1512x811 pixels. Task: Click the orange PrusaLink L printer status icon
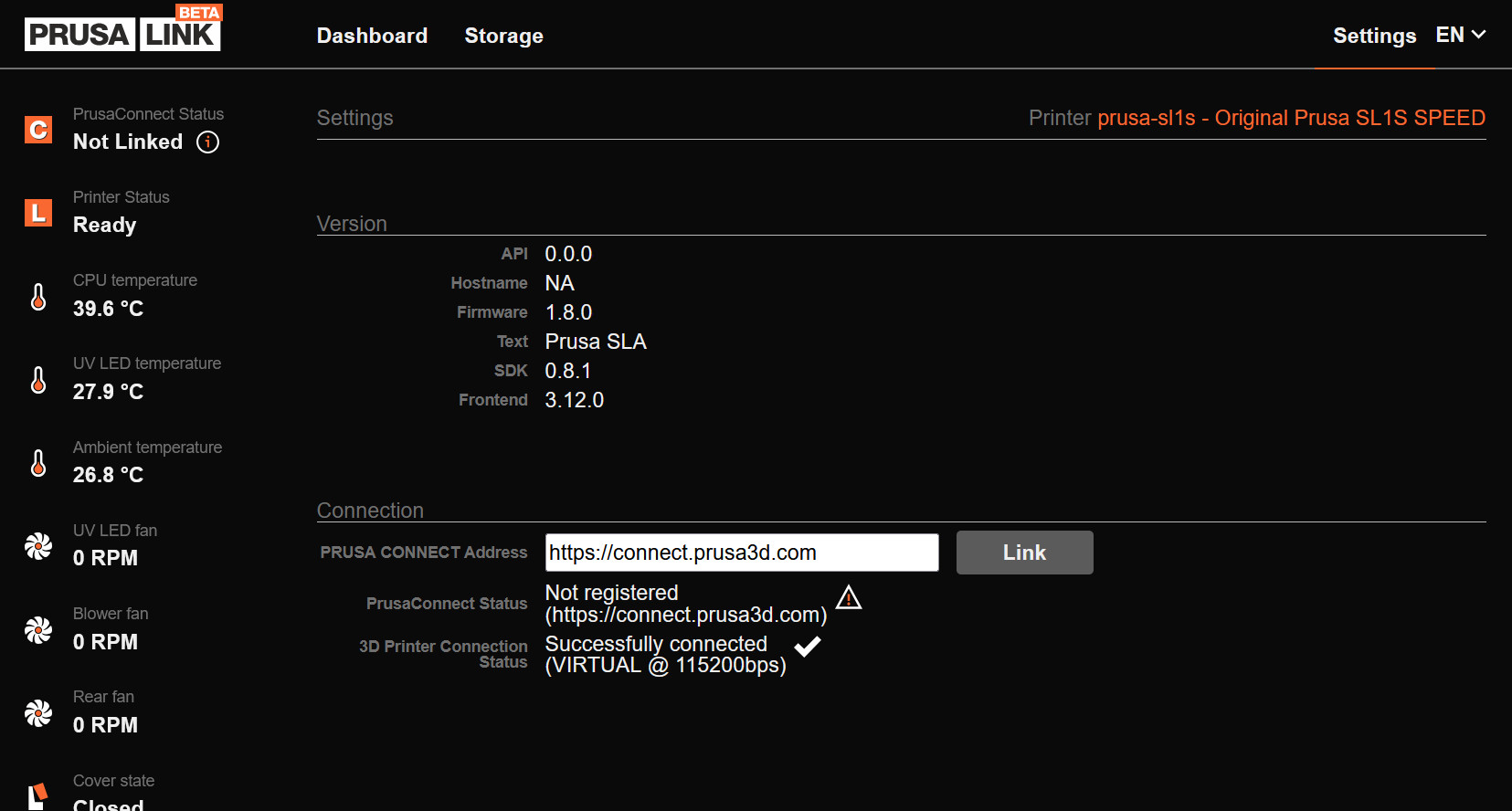point(38,213)
